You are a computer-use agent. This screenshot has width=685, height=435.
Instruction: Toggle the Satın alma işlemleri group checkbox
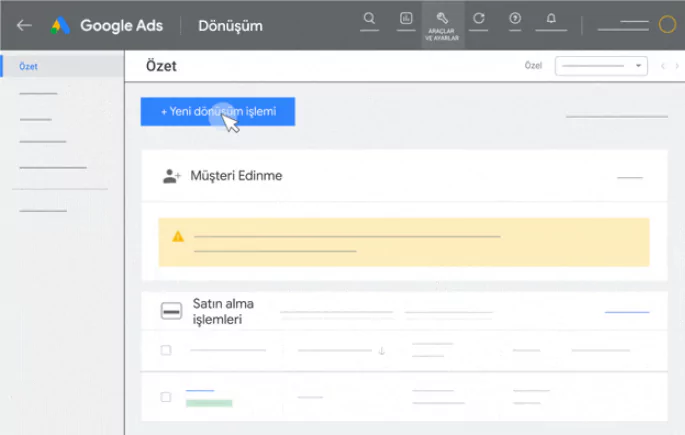coord(171,311)
